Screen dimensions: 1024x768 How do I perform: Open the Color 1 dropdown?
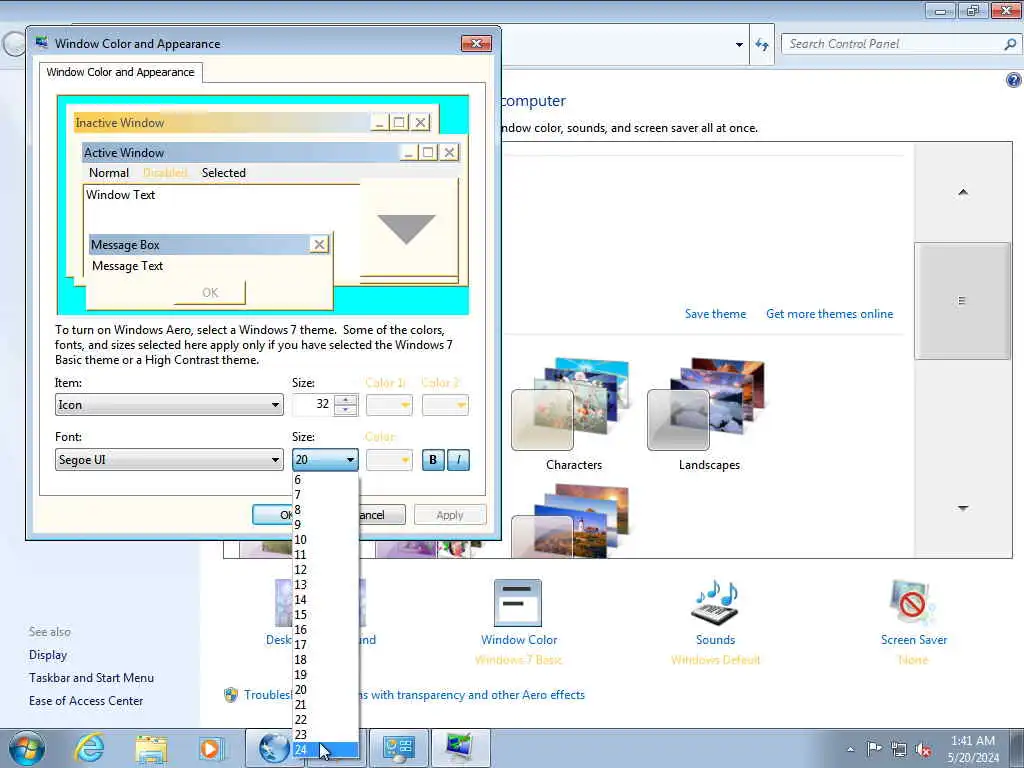click(x=389, y=405)
